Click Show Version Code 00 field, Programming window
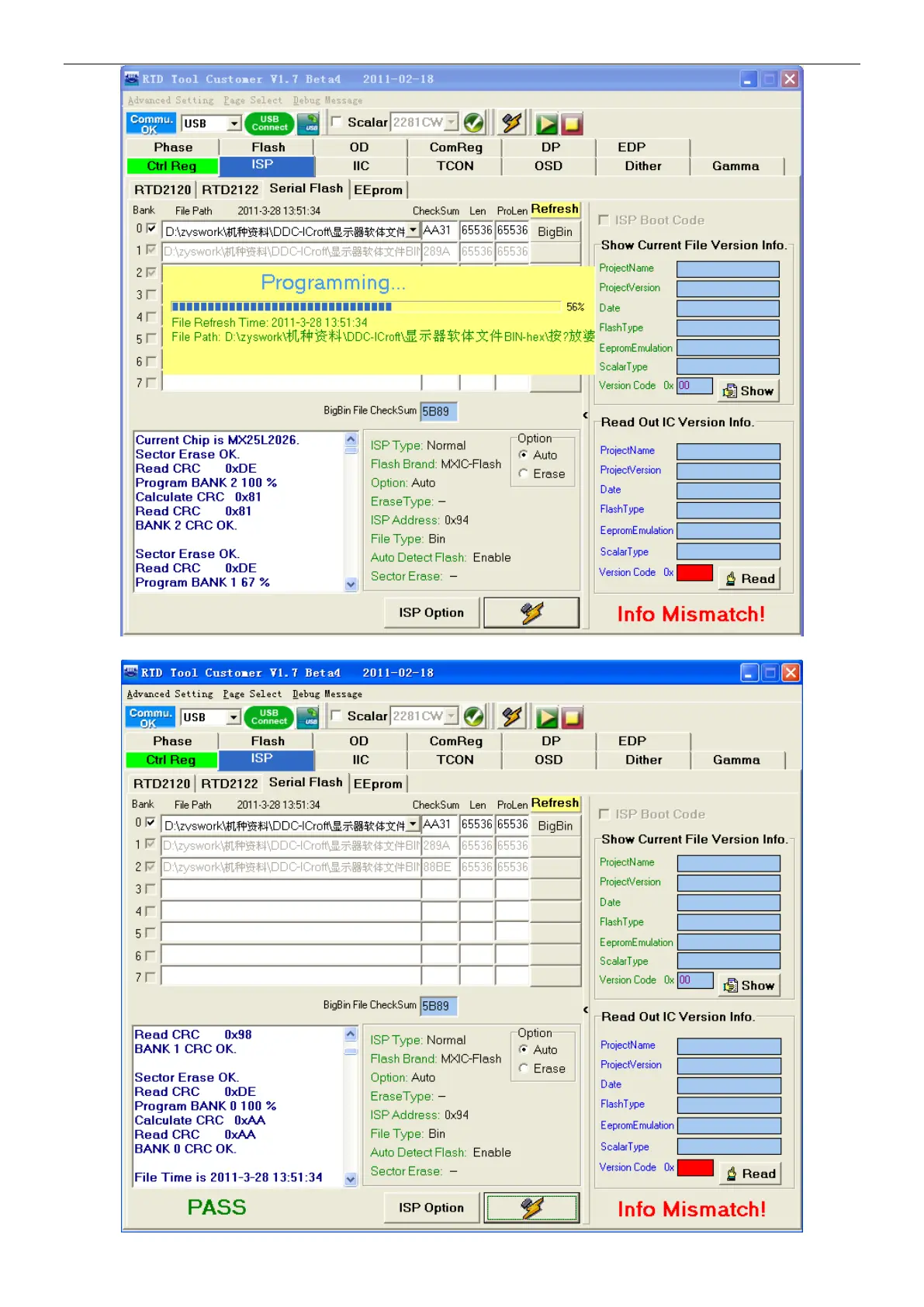Viewport: 924px width, 1307px height. click(695, 386)
